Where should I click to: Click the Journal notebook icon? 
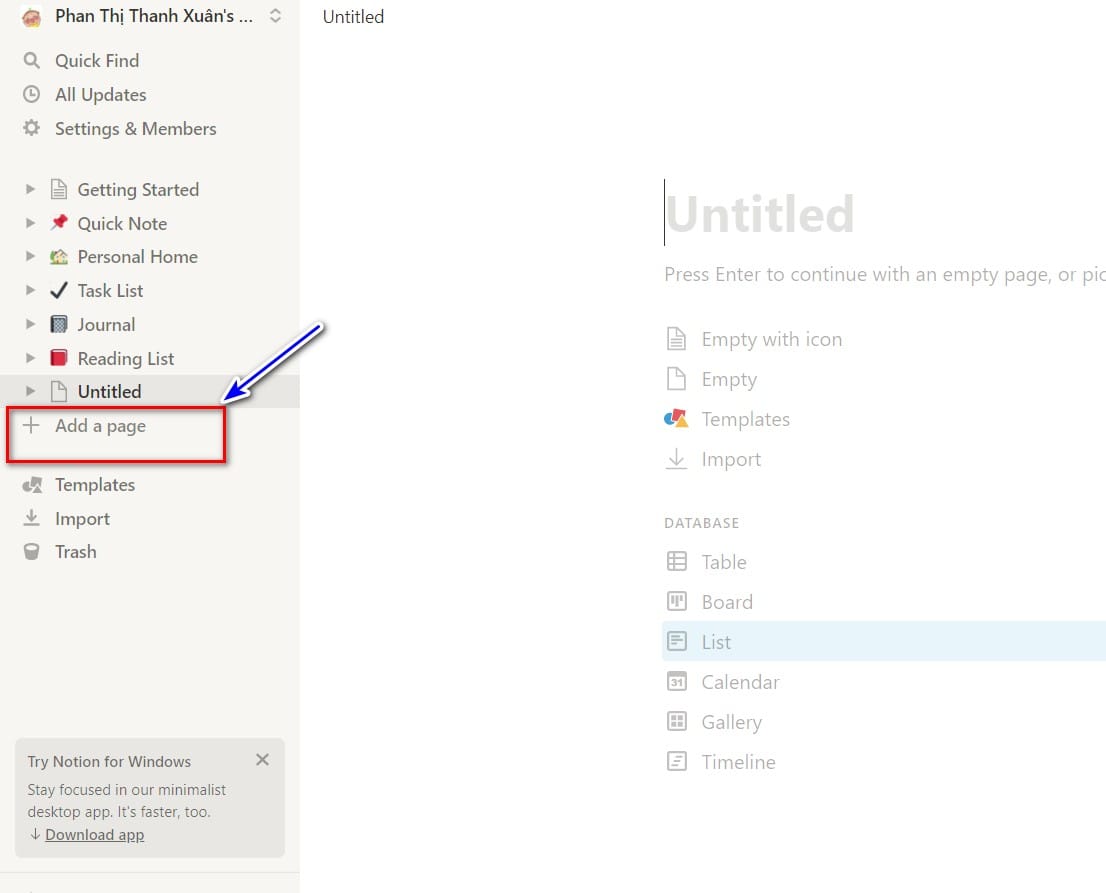pos(59,324)
